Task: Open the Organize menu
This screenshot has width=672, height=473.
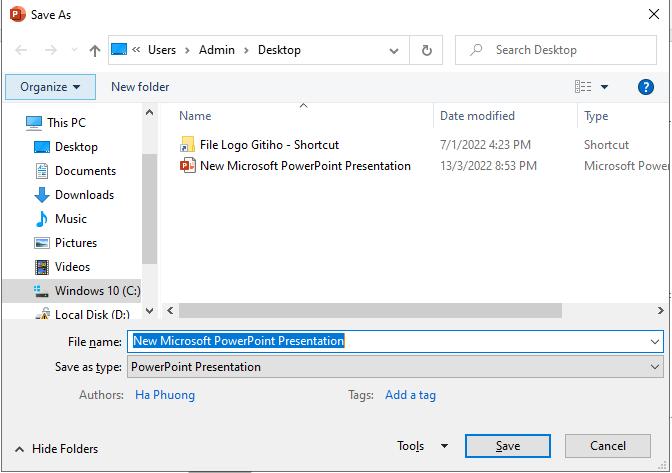Action: 50,87
